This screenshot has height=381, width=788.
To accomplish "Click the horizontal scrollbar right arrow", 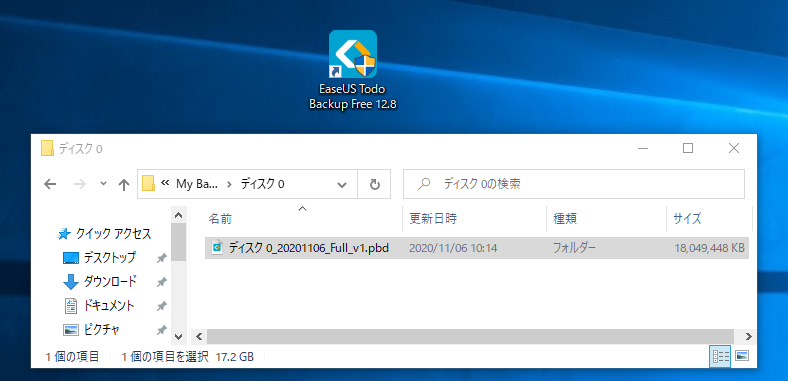I will coord(749,336).
